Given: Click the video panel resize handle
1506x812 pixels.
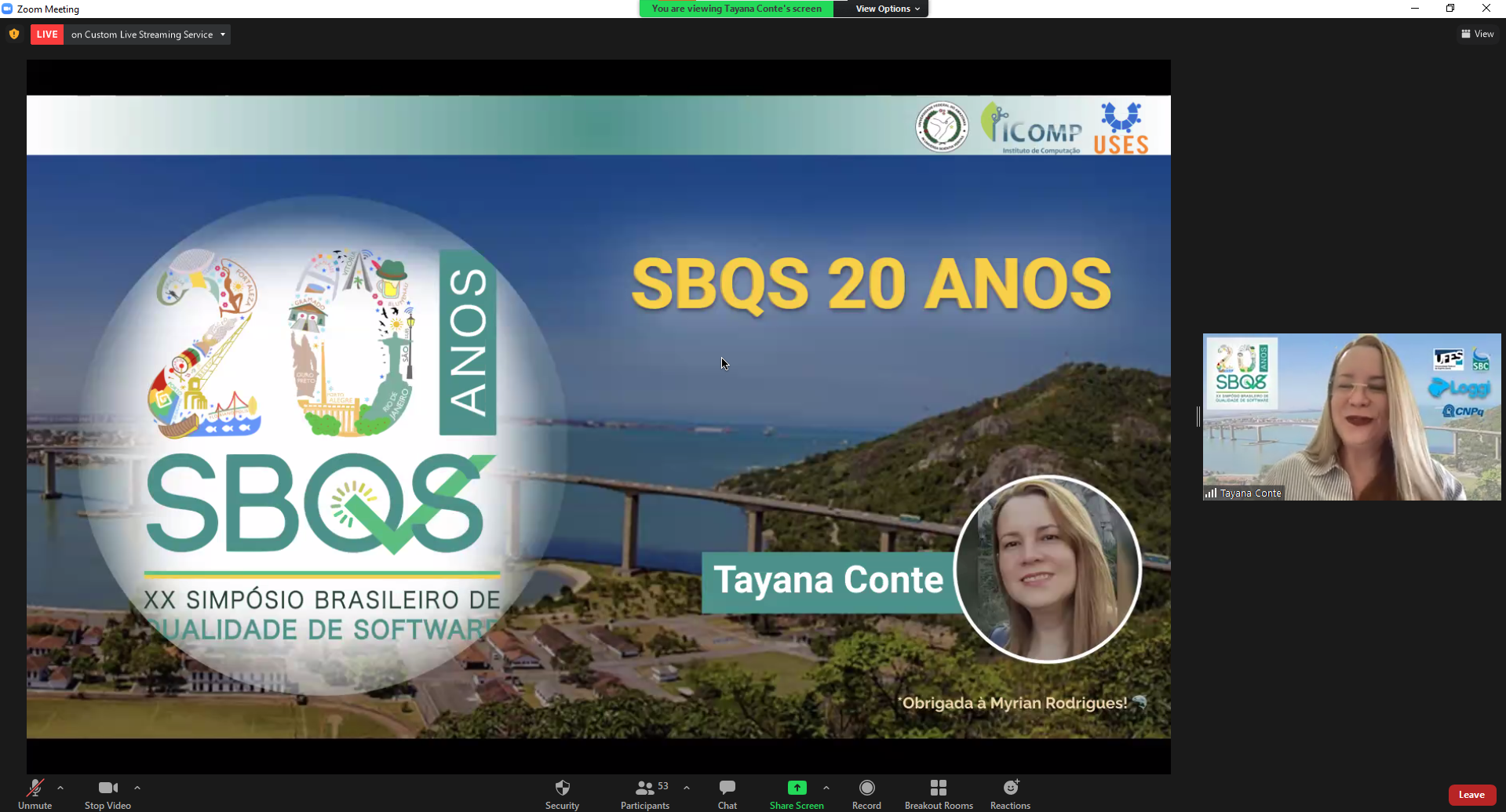Looking at the screenshot, I should click(1198, 417).
